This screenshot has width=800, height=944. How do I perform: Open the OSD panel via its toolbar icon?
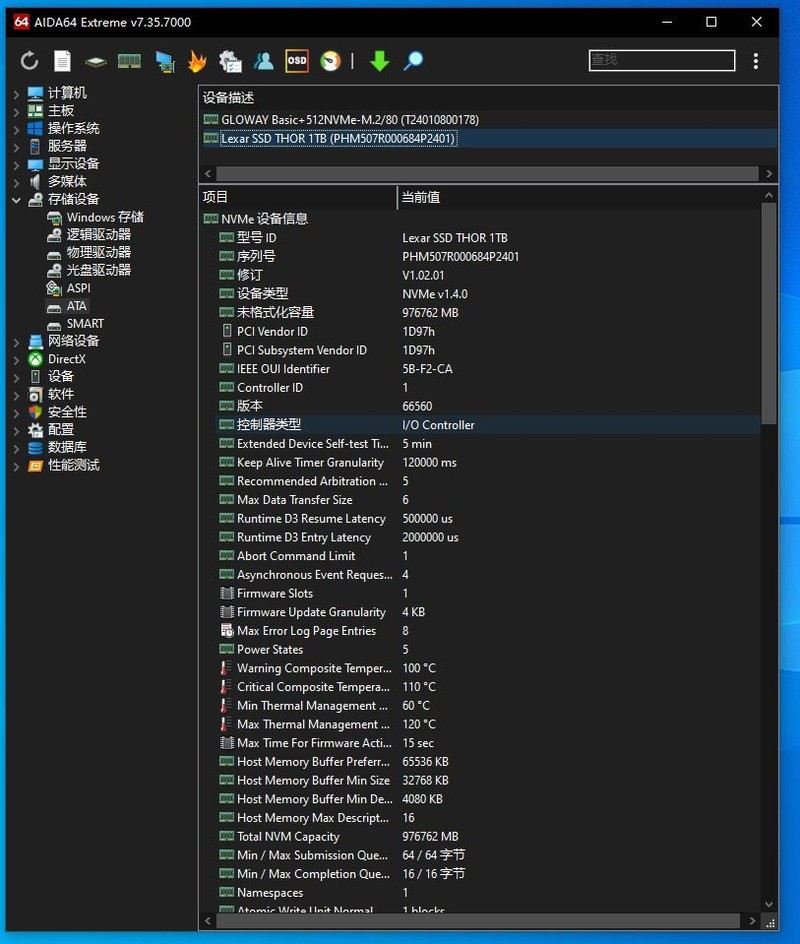pos(296,60)
